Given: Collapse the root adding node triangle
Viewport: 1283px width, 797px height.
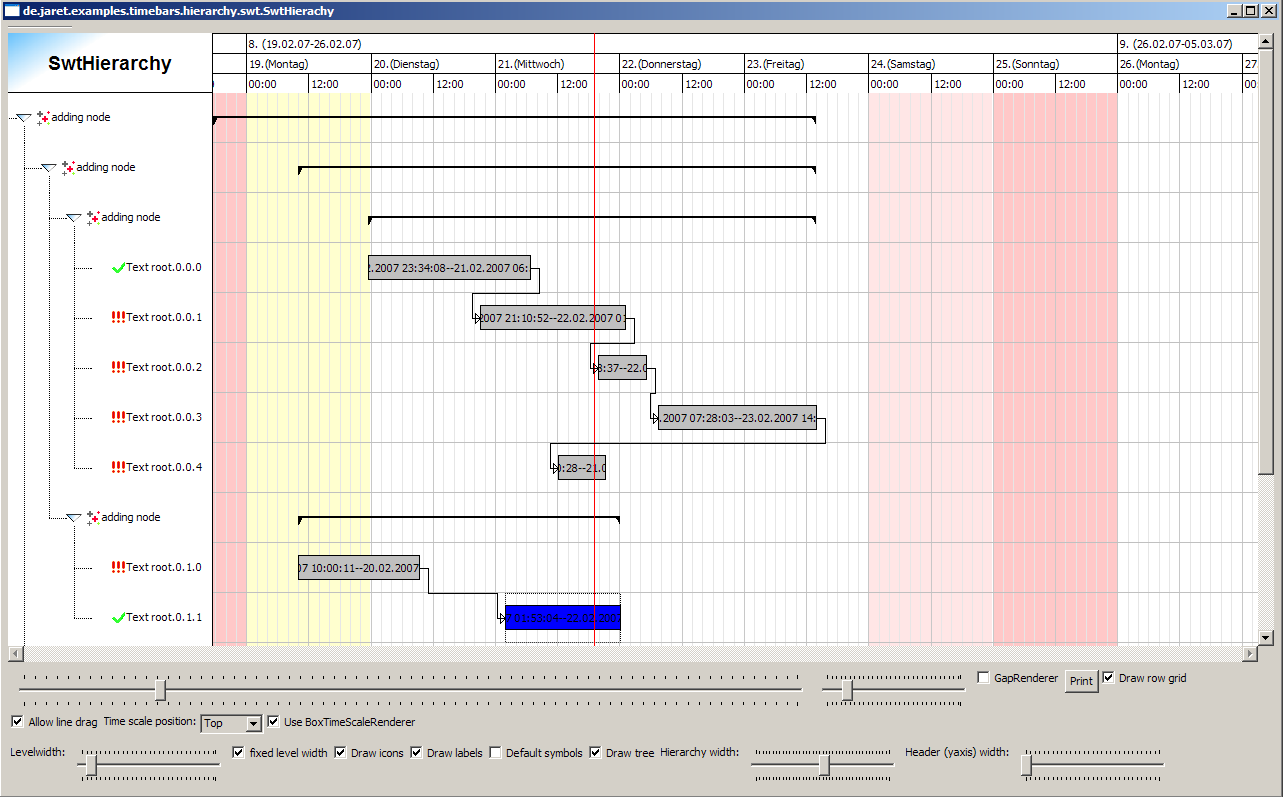Looking at the screenshot, I should [24, 118].
